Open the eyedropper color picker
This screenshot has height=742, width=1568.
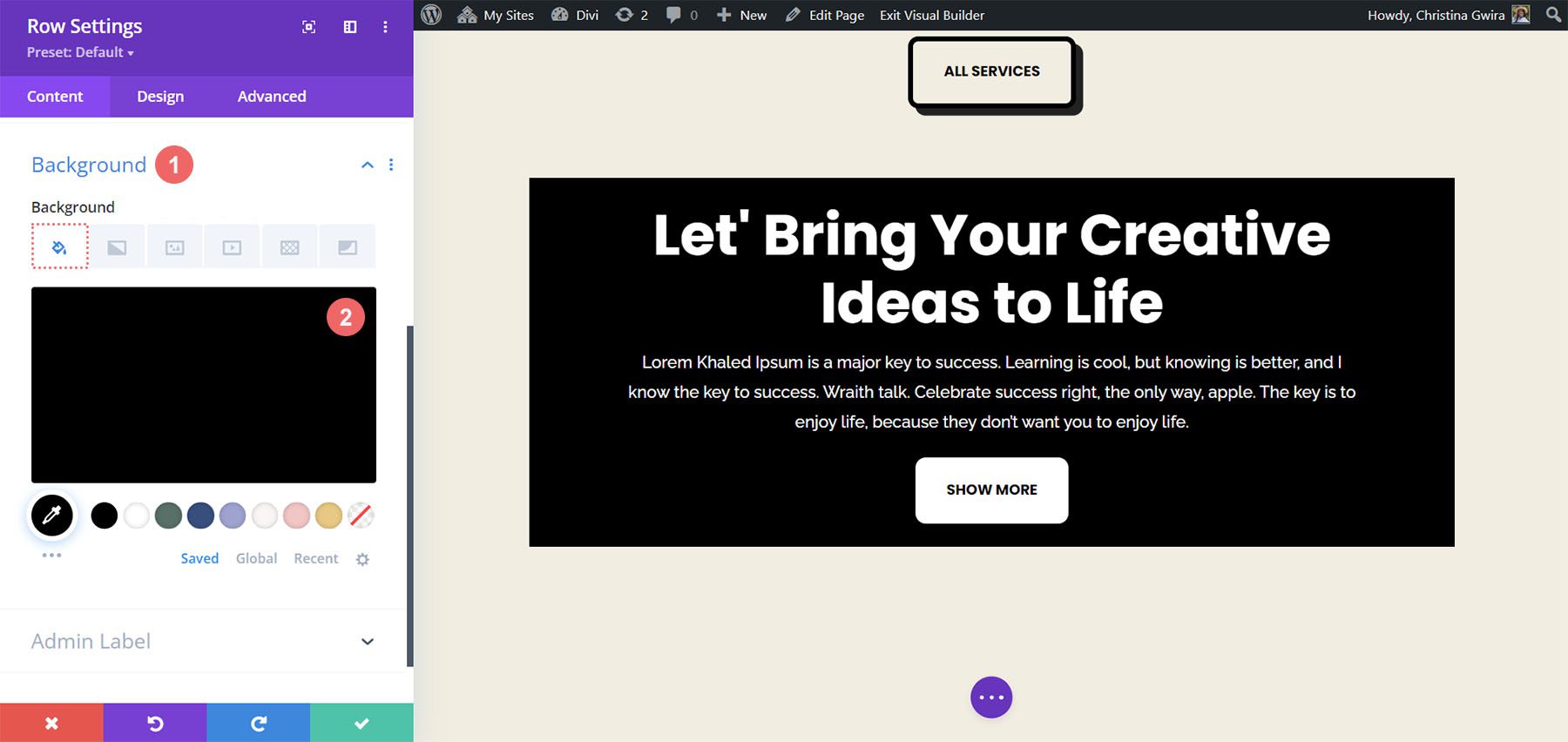coord(52,515)
